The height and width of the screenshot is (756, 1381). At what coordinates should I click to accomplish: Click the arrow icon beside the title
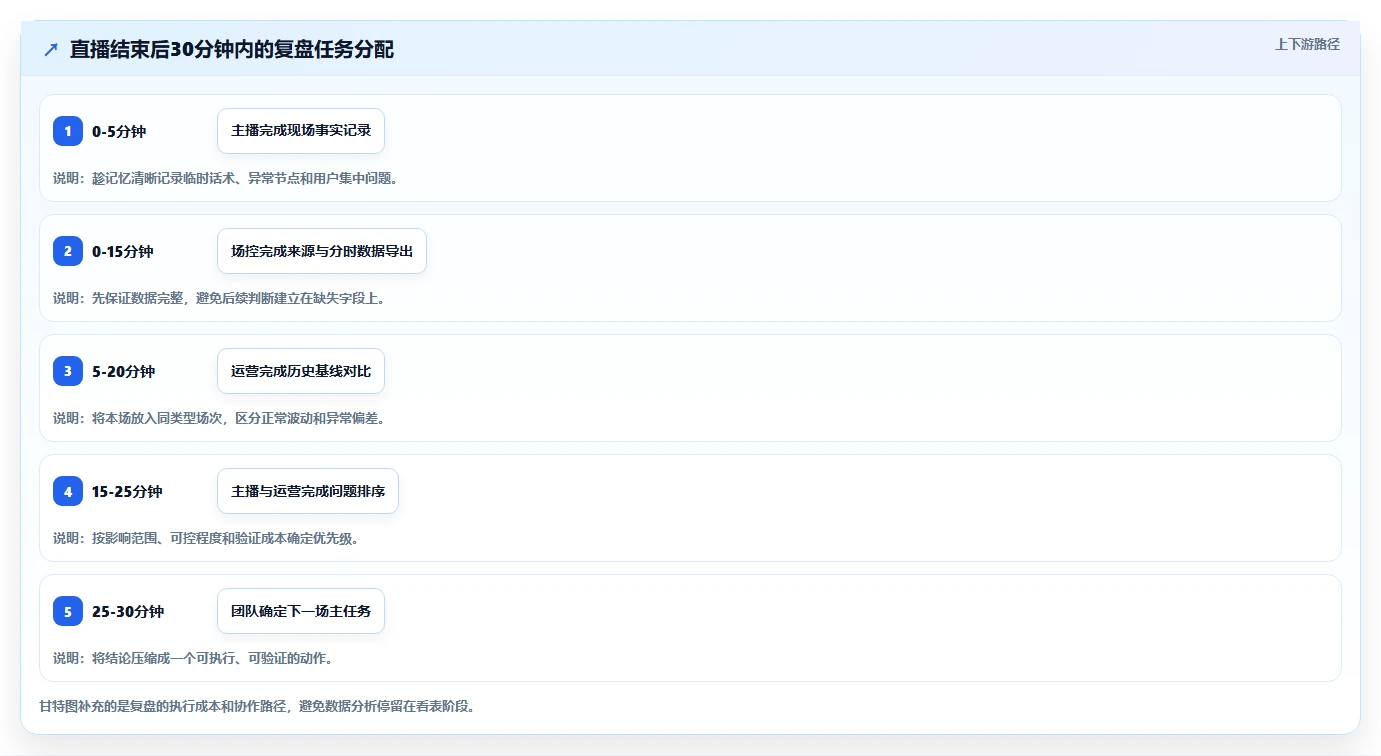click(51, 49)
